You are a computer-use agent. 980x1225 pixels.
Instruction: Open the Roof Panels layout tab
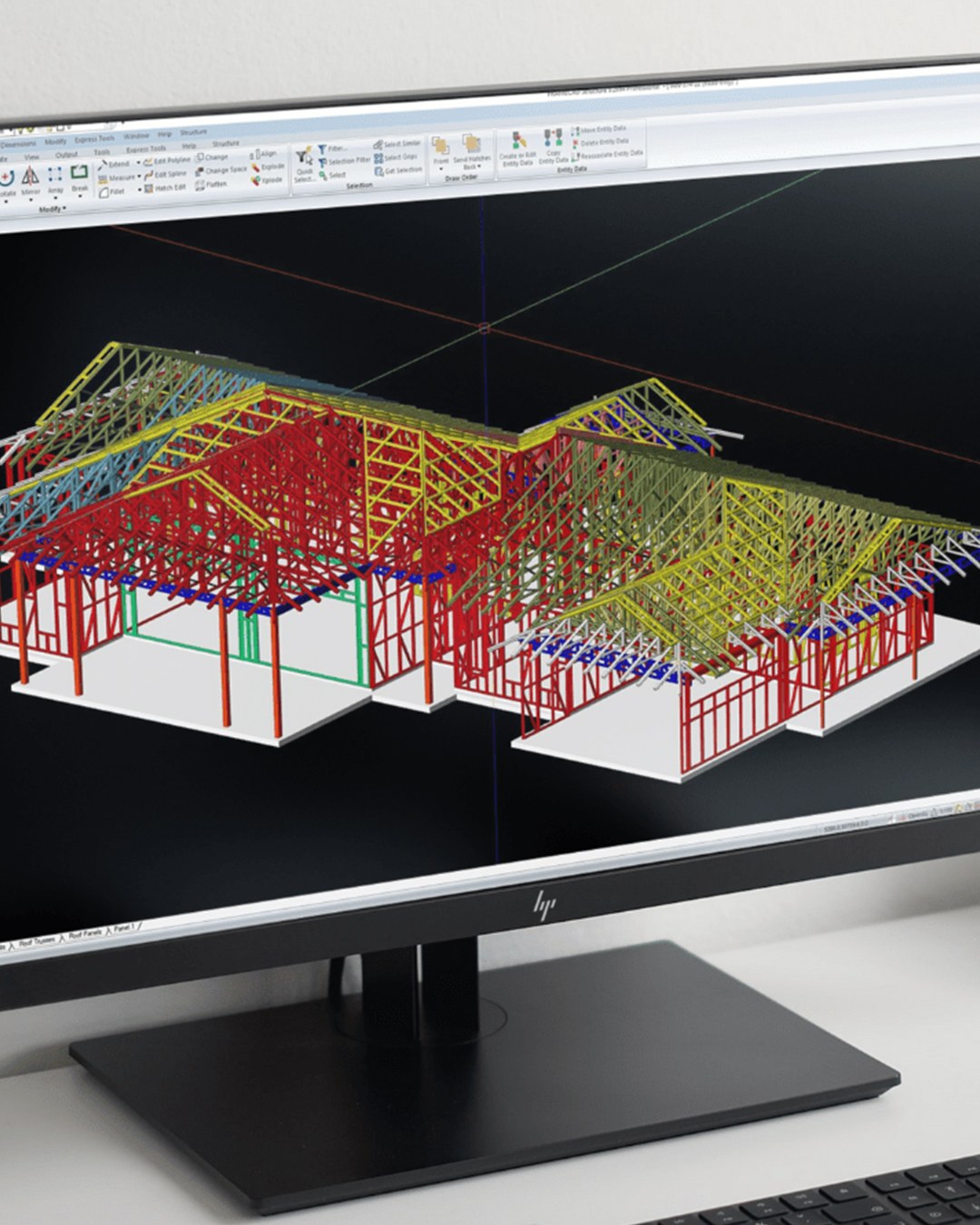pos(85,934)
